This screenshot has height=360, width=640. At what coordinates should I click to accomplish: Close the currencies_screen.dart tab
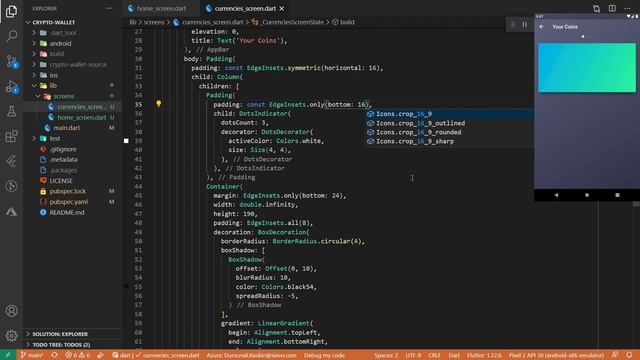(x=282, y=8)
